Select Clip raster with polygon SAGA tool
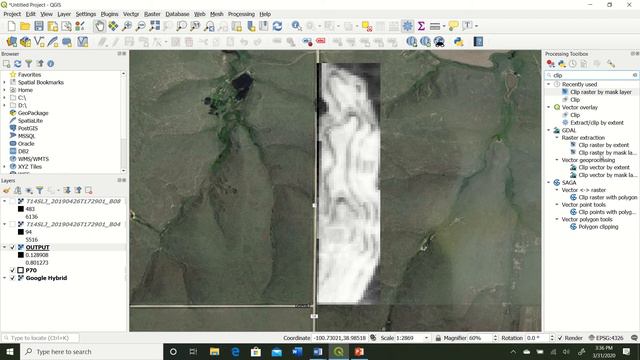Image resolution: width=640 pixels, height=360 pixels. [607, 197]
